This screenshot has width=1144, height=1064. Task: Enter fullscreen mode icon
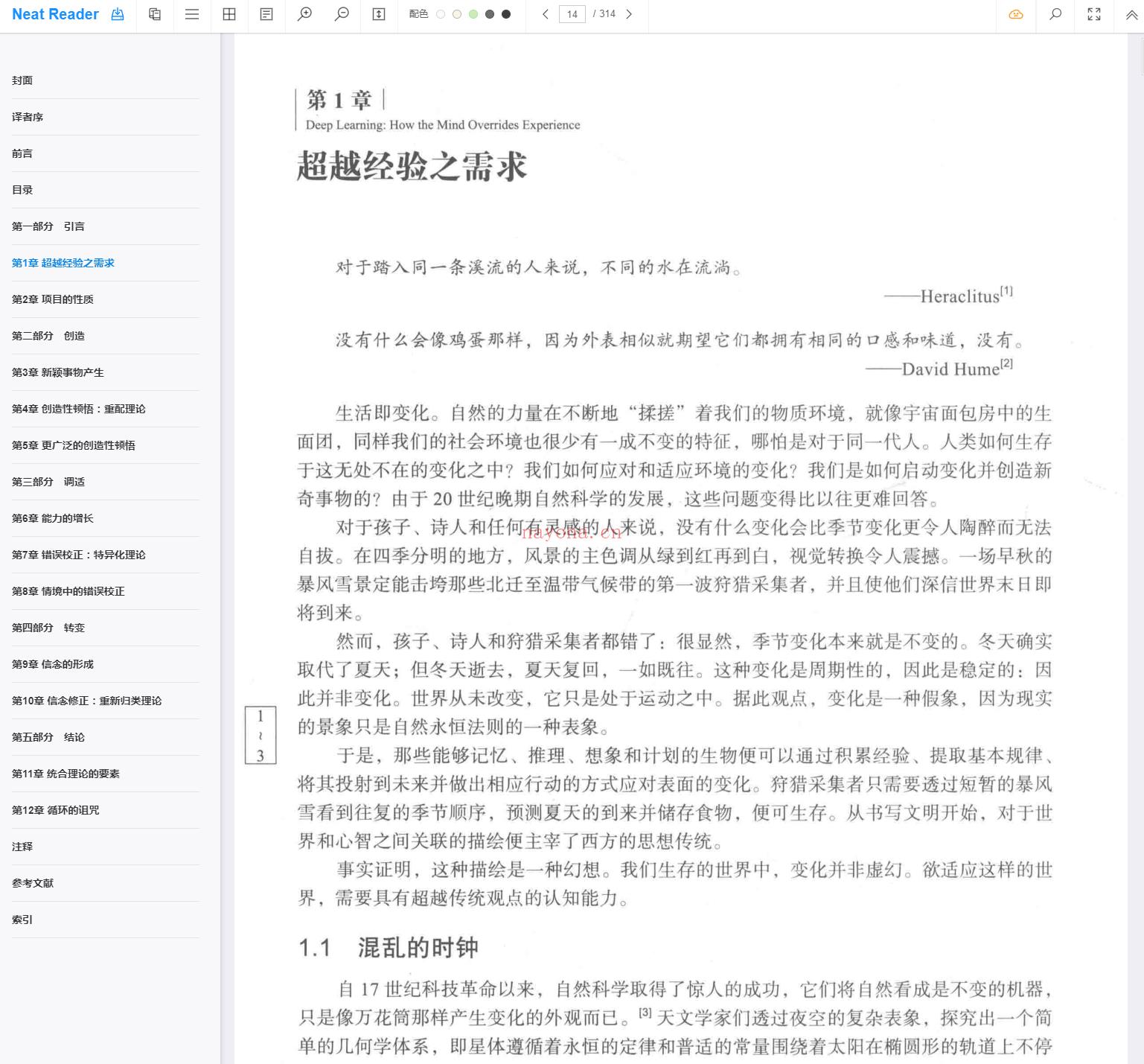coord(1094,14)
